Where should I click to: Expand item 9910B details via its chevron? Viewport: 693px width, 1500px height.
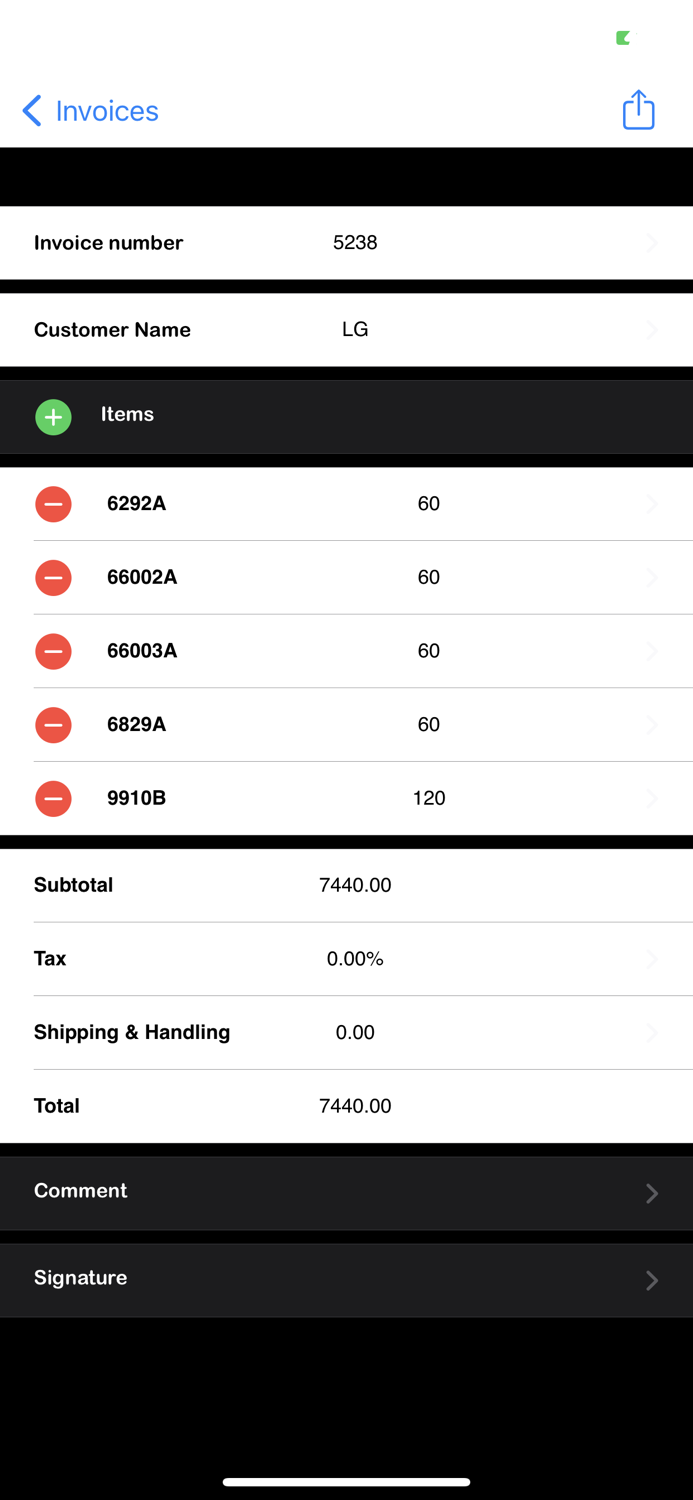point(652,798)
